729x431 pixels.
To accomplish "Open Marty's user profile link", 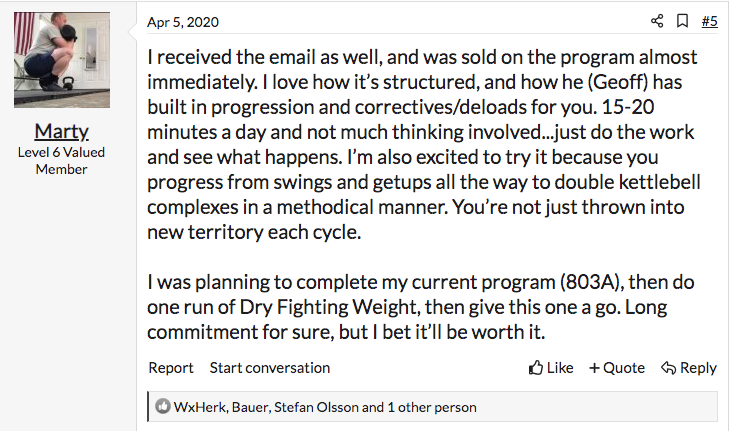I will pyautogui.click(x=61, y=131).
